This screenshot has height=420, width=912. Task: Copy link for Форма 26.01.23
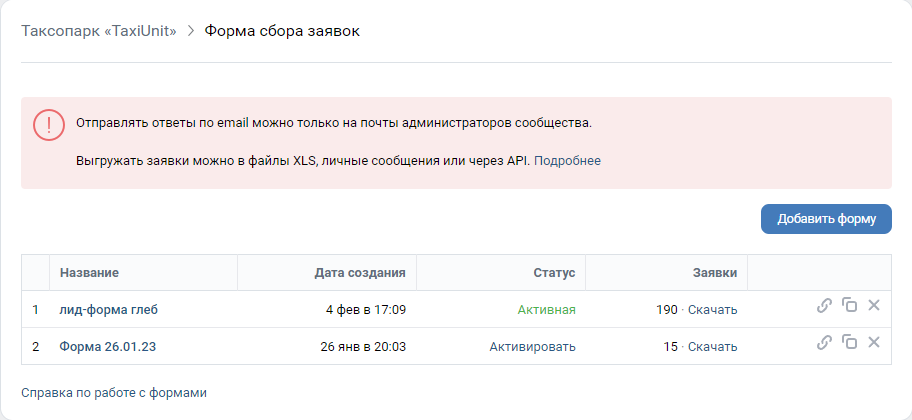[x=824, y=343]
